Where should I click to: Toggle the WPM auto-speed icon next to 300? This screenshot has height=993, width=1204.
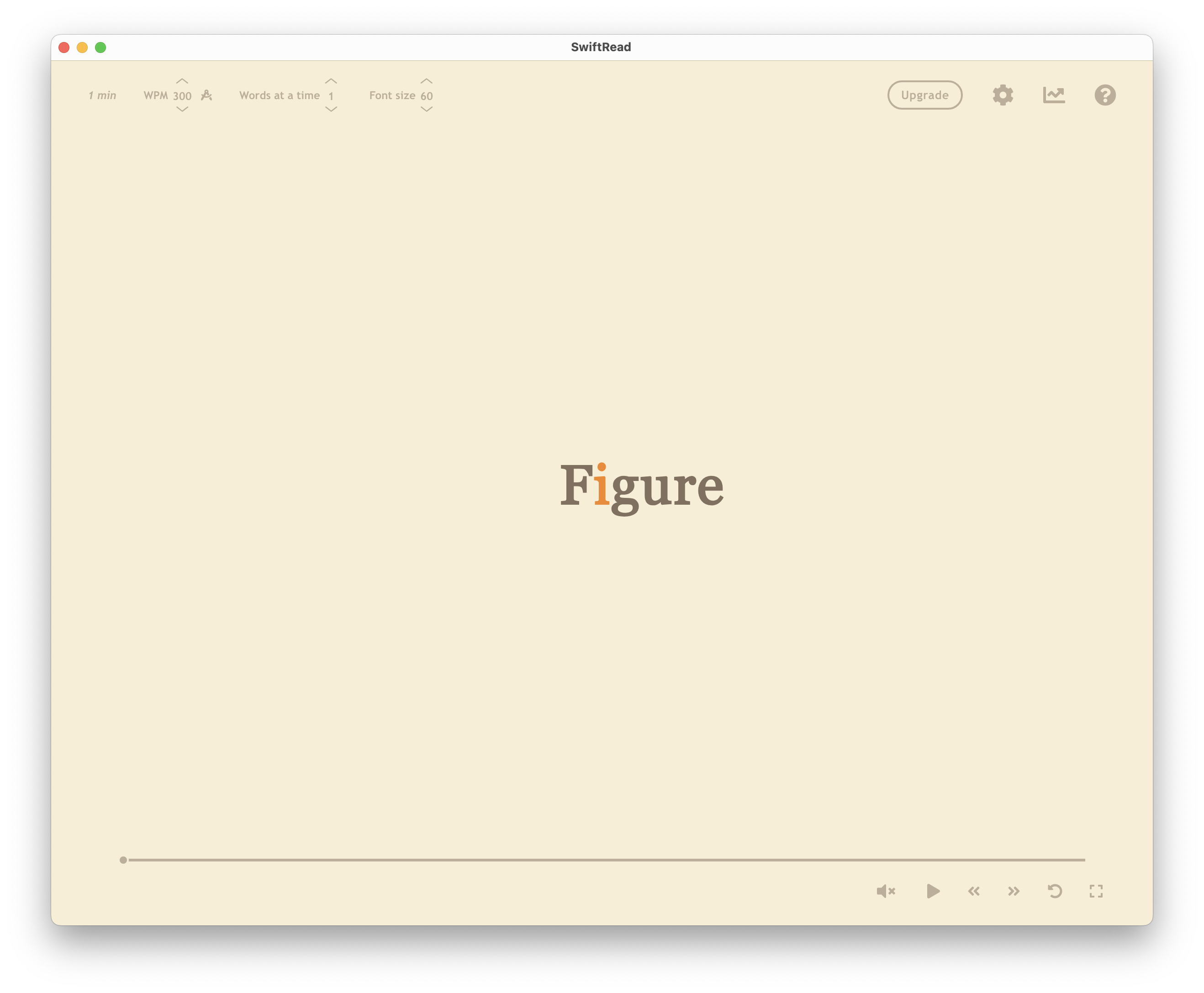click(206, 95)
